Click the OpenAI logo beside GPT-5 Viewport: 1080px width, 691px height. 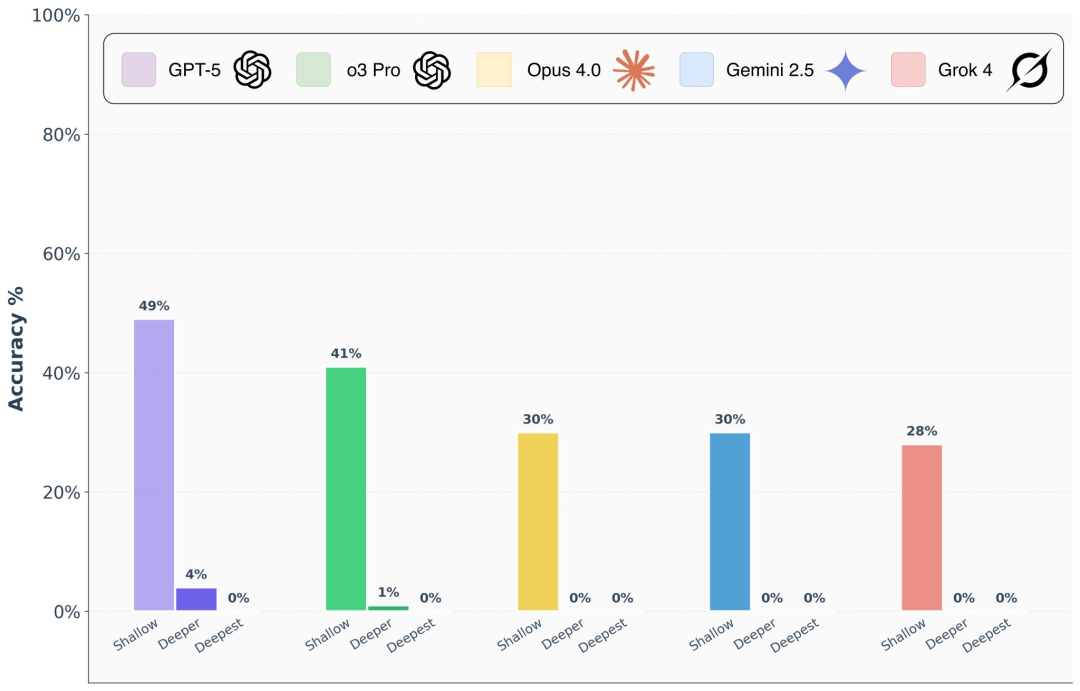pos(253,70)
